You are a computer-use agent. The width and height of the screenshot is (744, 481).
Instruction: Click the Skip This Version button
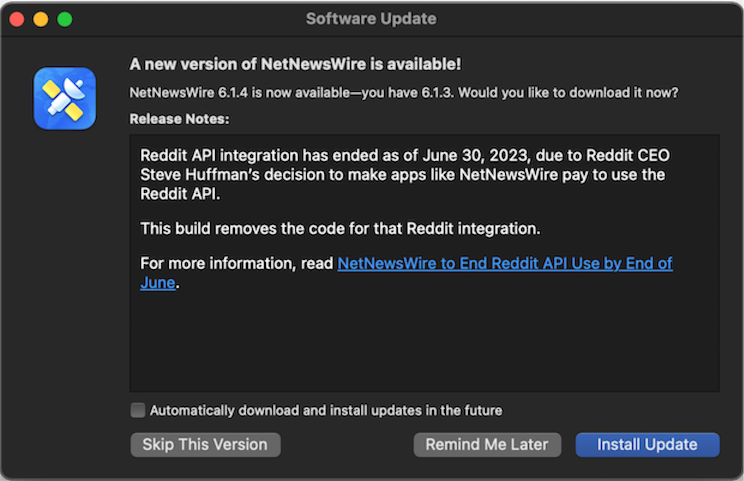pos(205,444)
